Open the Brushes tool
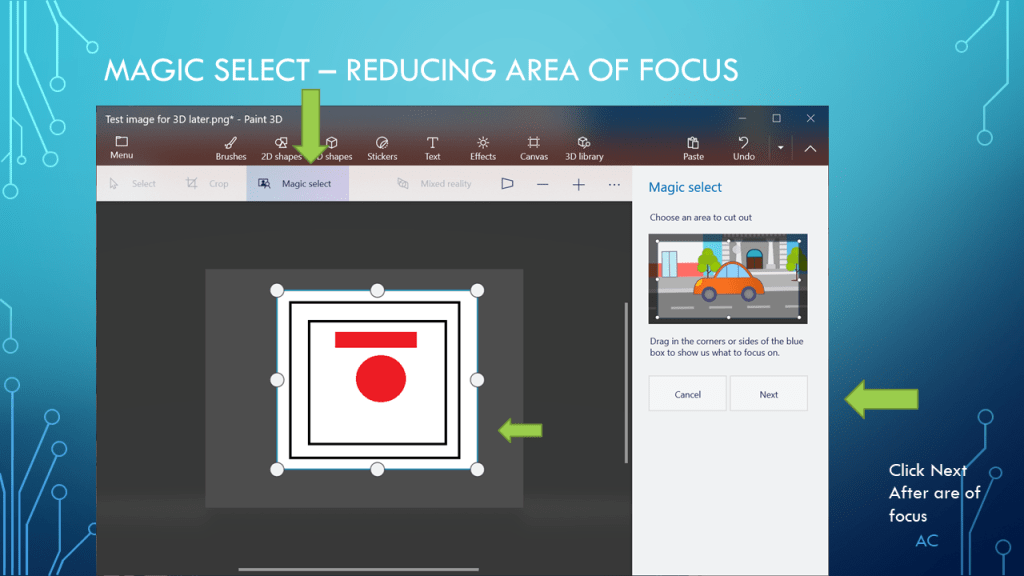The width and height of the screenshot is (1024, 576). 230,148
